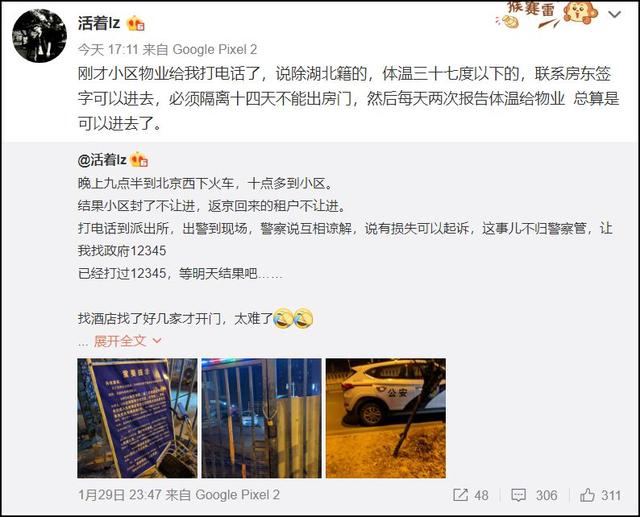Open the post options chevron at top right
The image size is (640, 517).
tap(615, 15)
